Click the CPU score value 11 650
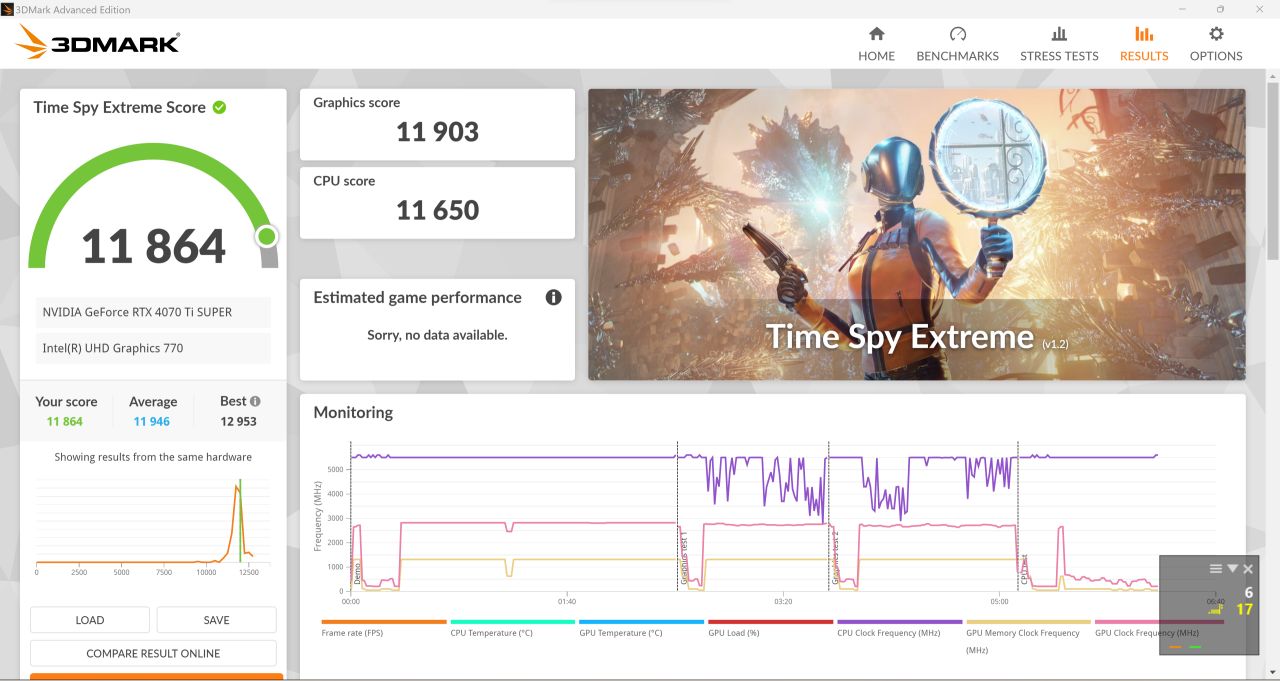Screen dimensions: 1280x681 pos(437,210)
